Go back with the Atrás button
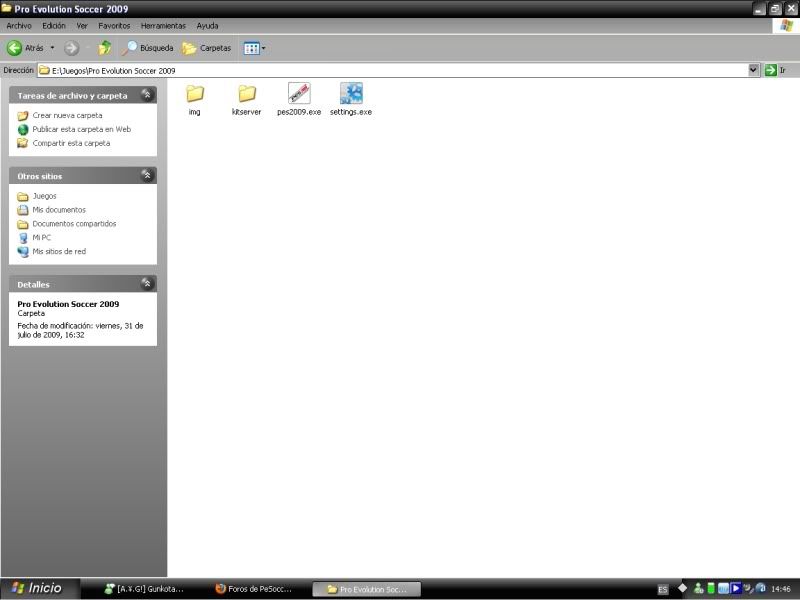Screen dimensions: 800x600 click(25, 48)
